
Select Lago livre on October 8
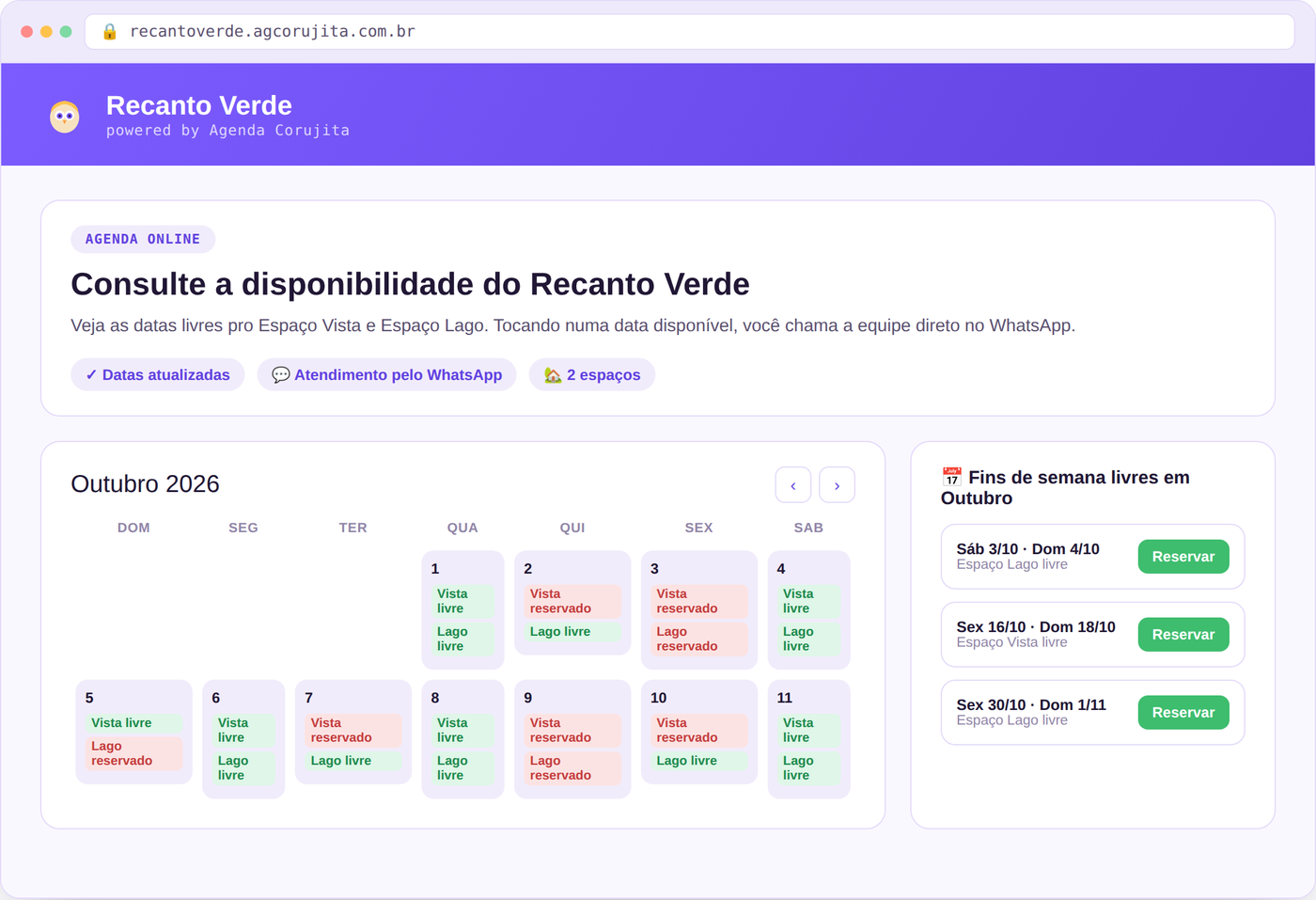coord(462,767)
